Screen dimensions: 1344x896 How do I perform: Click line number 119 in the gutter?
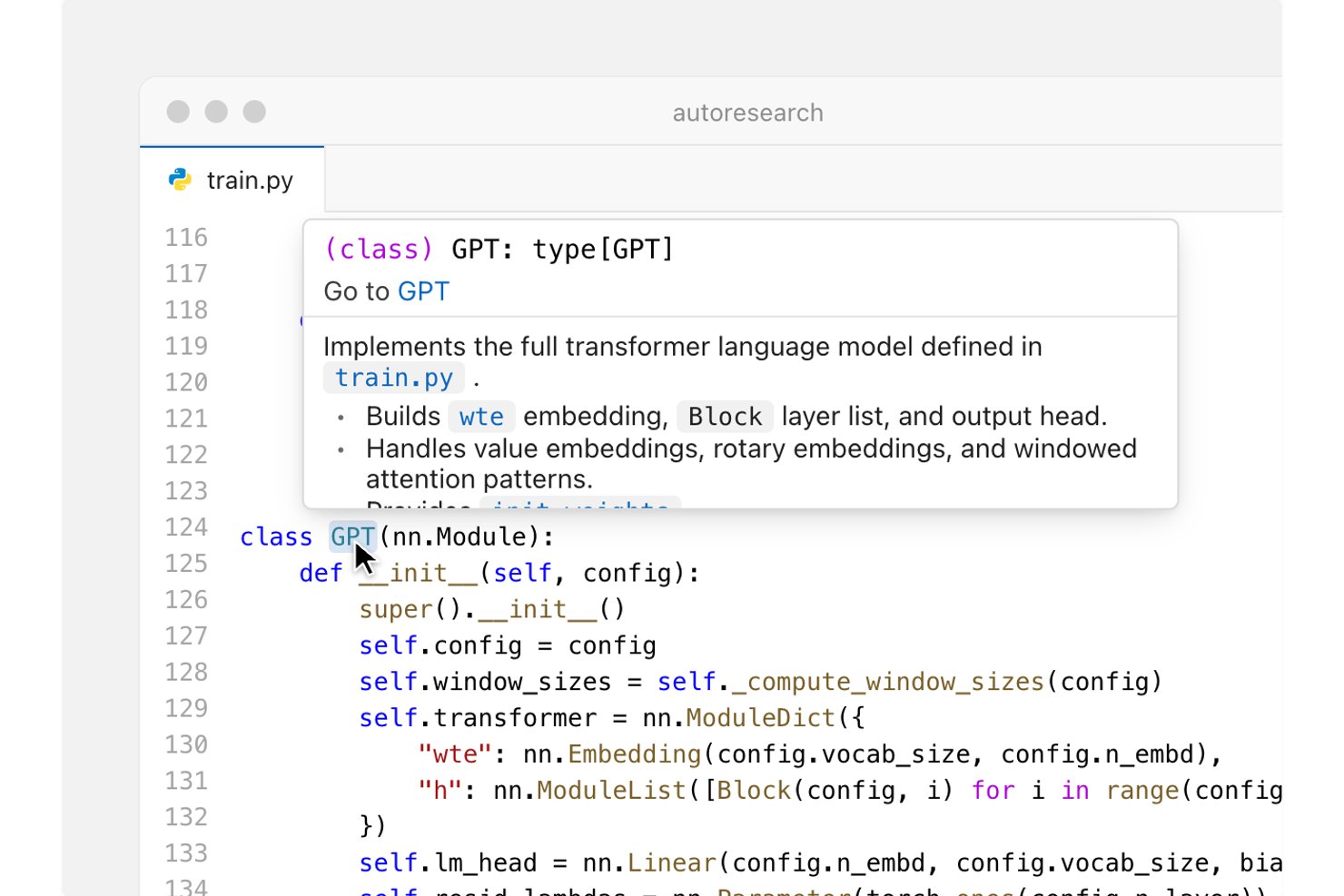pos(186,347)
